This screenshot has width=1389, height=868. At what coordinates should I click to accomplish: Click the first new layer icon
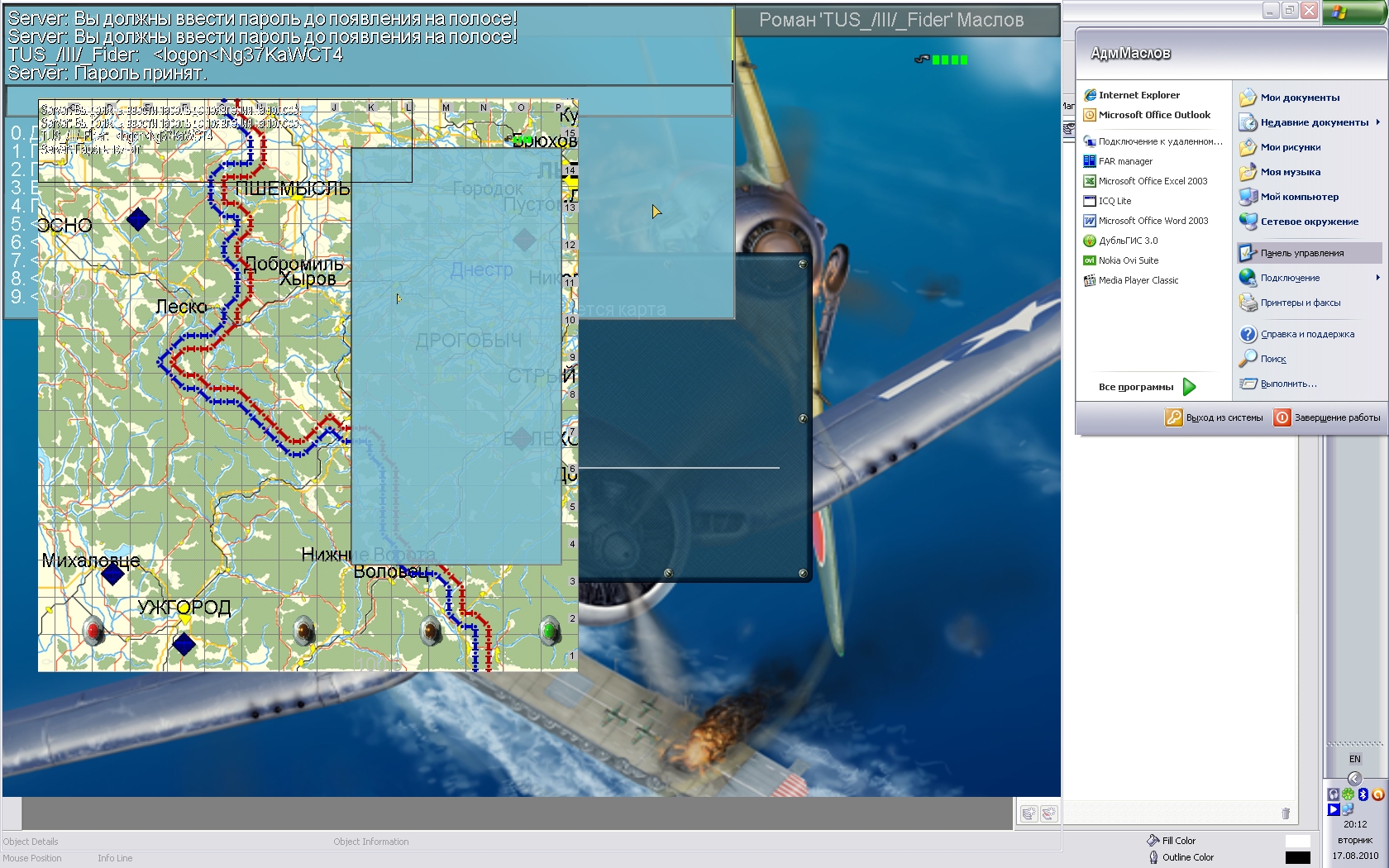[1028, 813]
